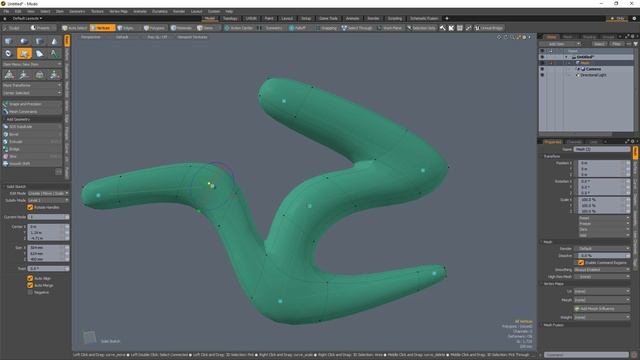Open the Edit Mode dropdown

point(48,193)
